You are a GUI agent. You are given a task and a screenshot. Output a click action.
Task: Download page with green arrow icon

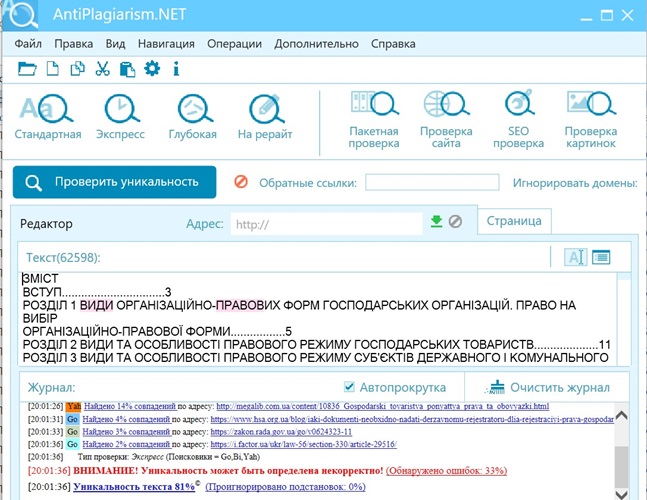tap(436, 222)
